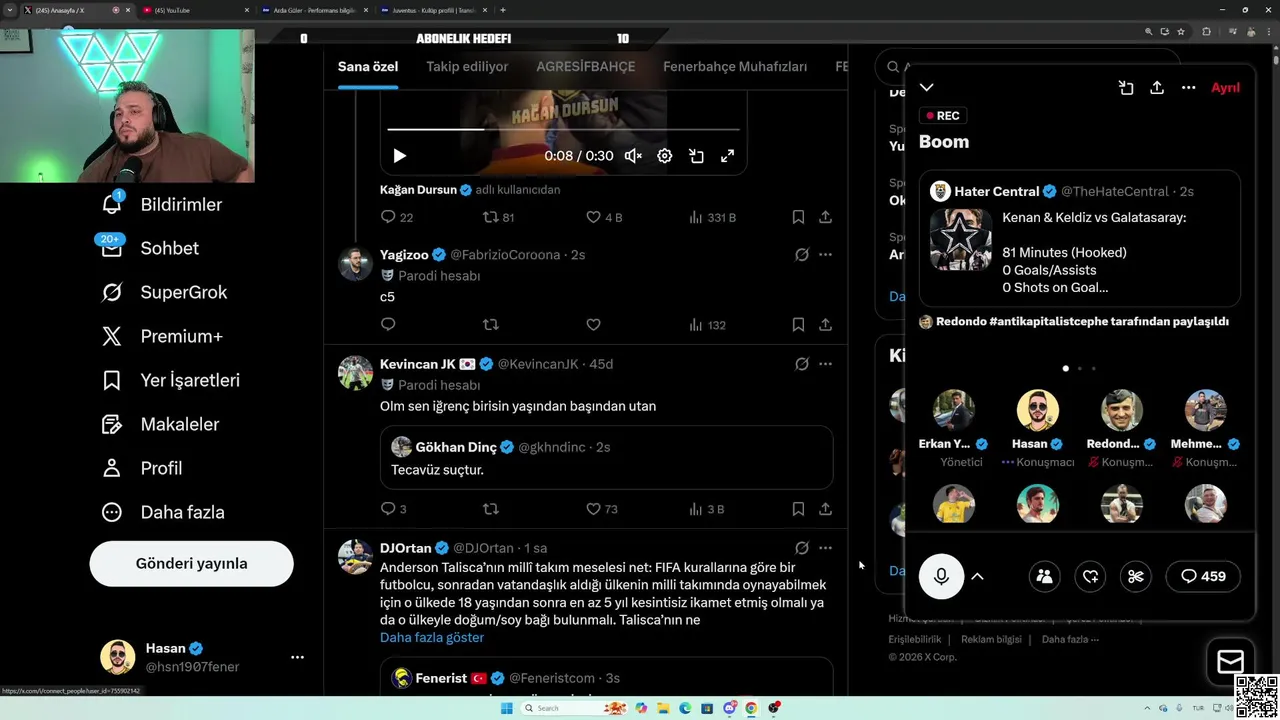Share Yagizoo's c5 post
The width and height of the screenshot is (1280, 720).
coord(825,325)
